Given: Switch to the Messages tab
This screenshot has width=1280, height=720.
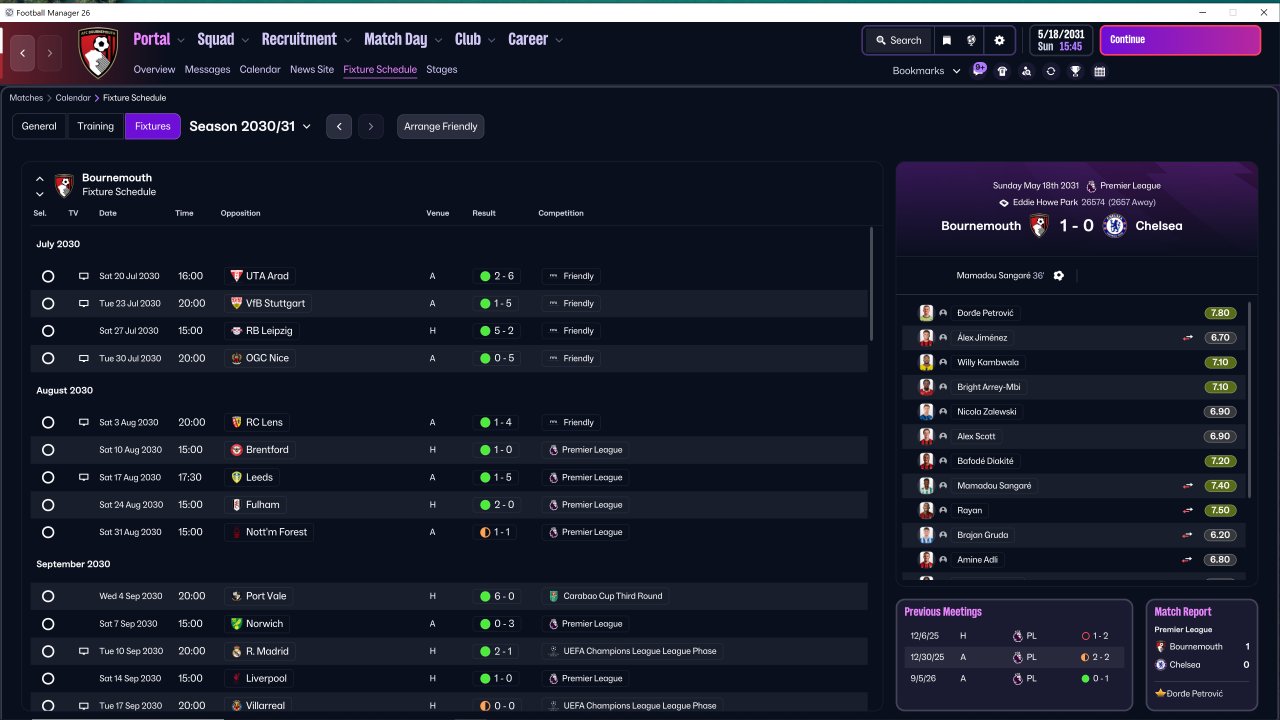Looking at the screenshot, I should pyautogui.click(x=207, y=70).
